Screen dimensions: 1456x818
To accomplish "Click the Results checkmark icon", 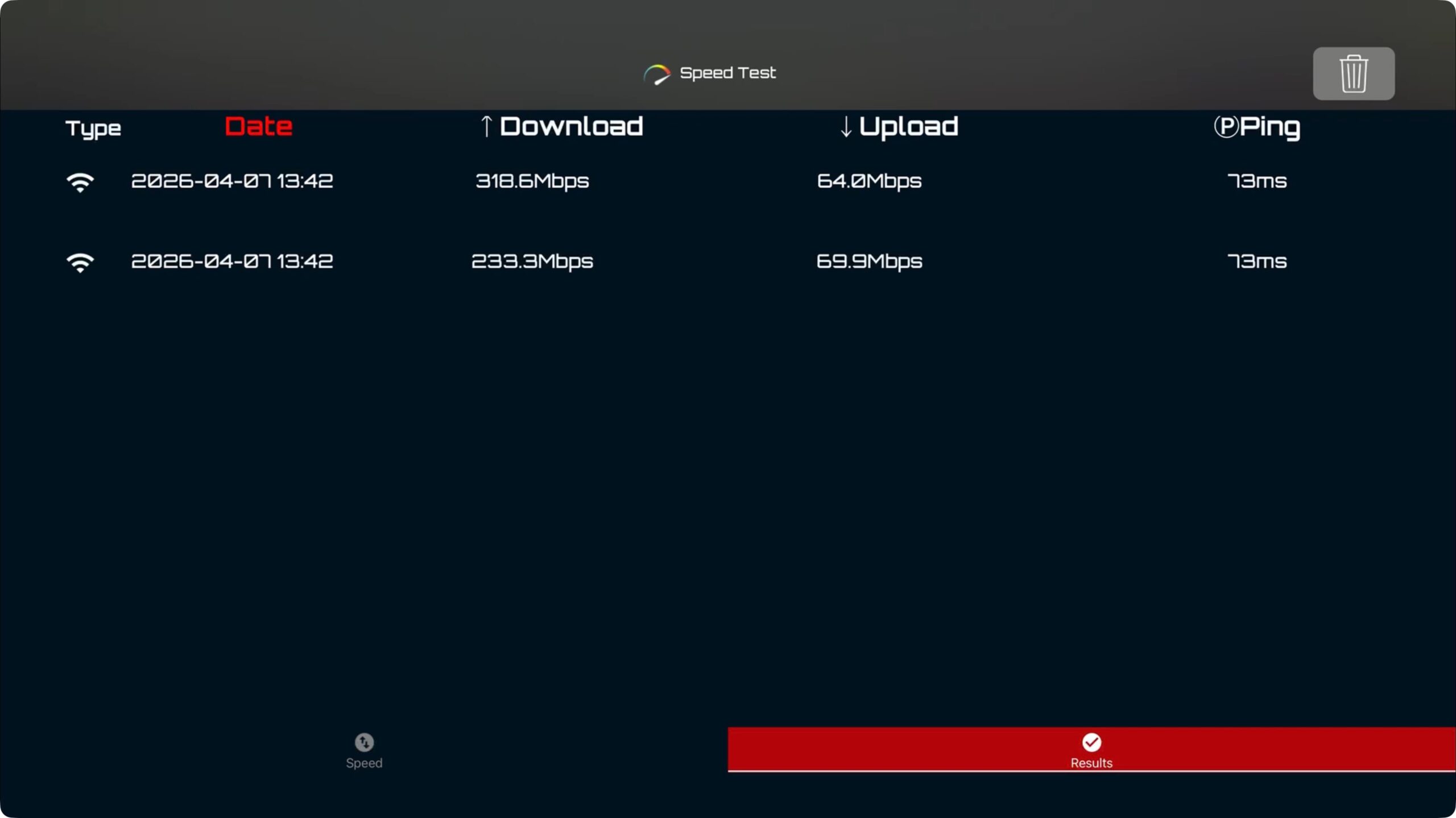I will (1091, 742).
